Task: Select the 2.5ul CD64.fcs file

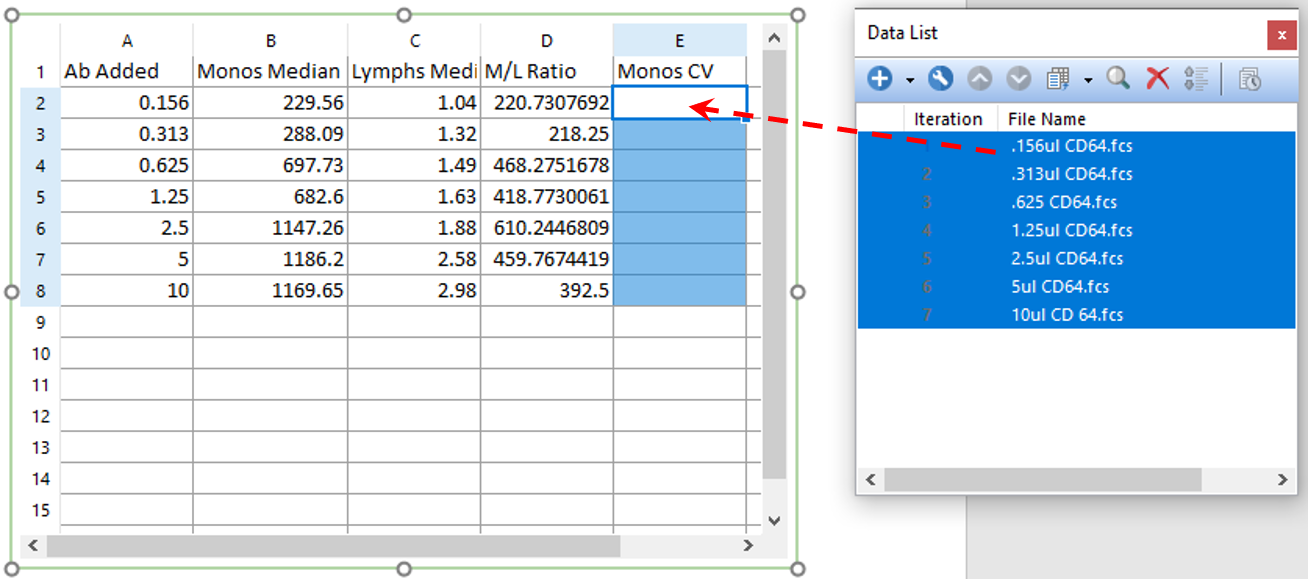Action: pyautogui.click(x=1076, y=258)
